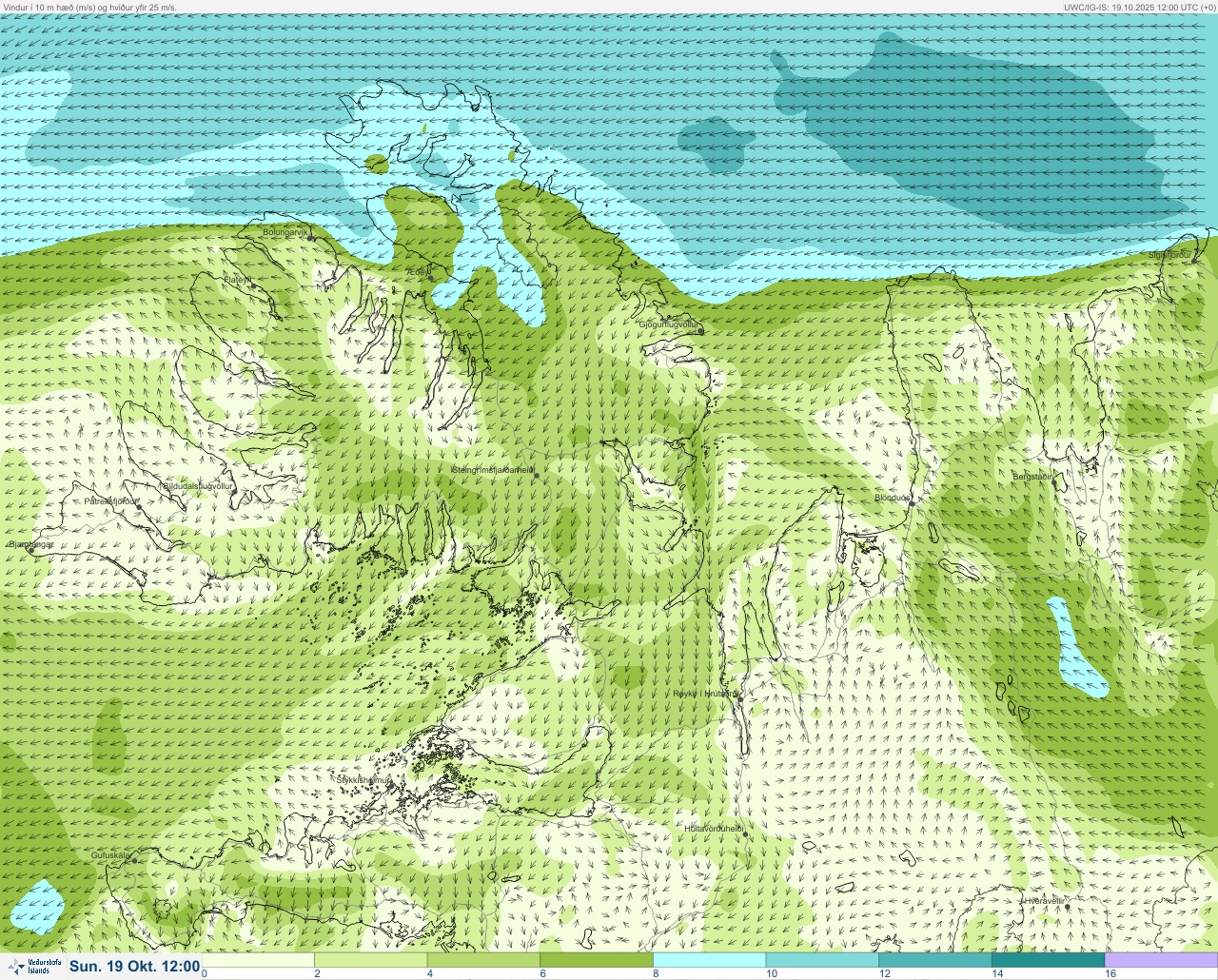Screen dimensions: 1218x980
Task: Click the Stykkishólmur station label
Action: [x=363, y=780]
